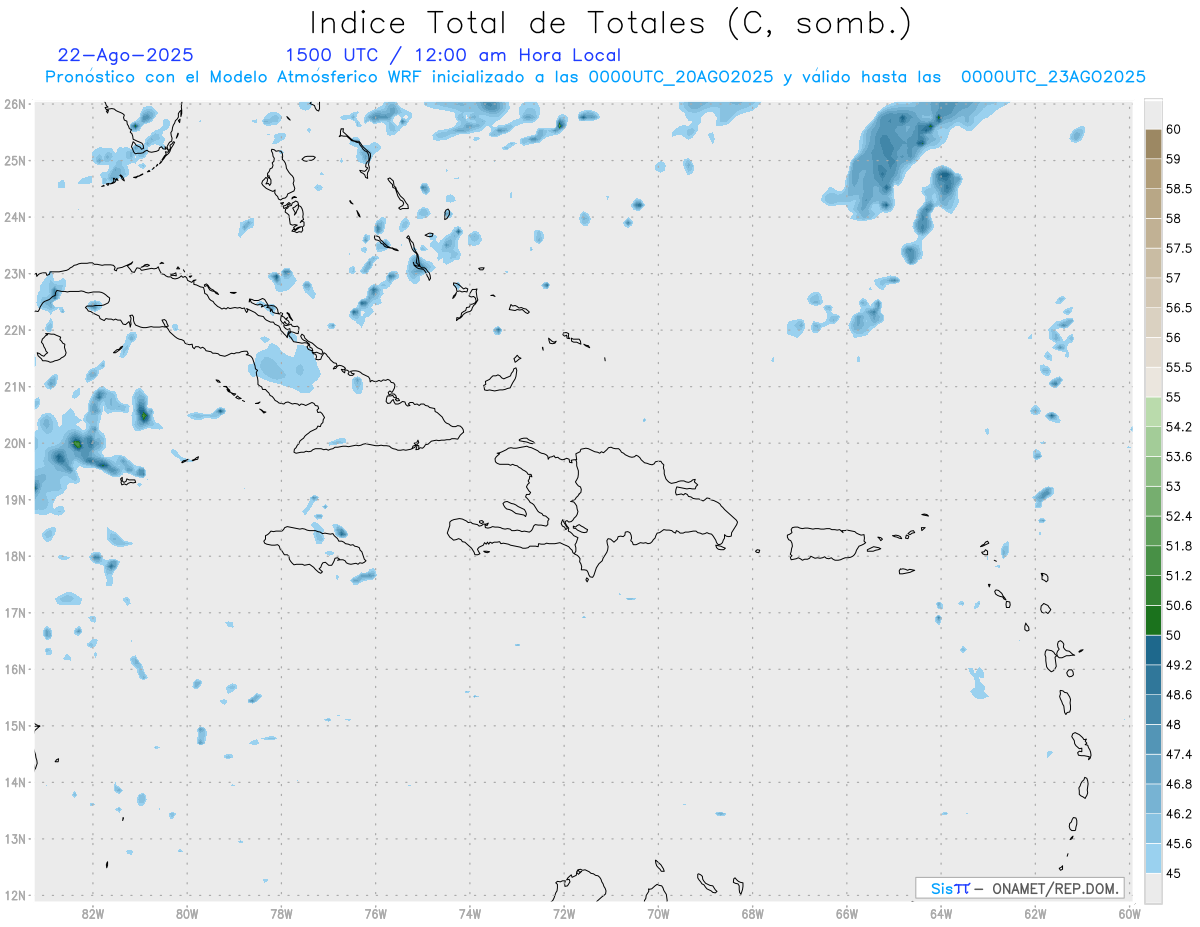Click the colorbar label 51.8
Viewport: 1200px width, 927px height.
point(1179,546)
